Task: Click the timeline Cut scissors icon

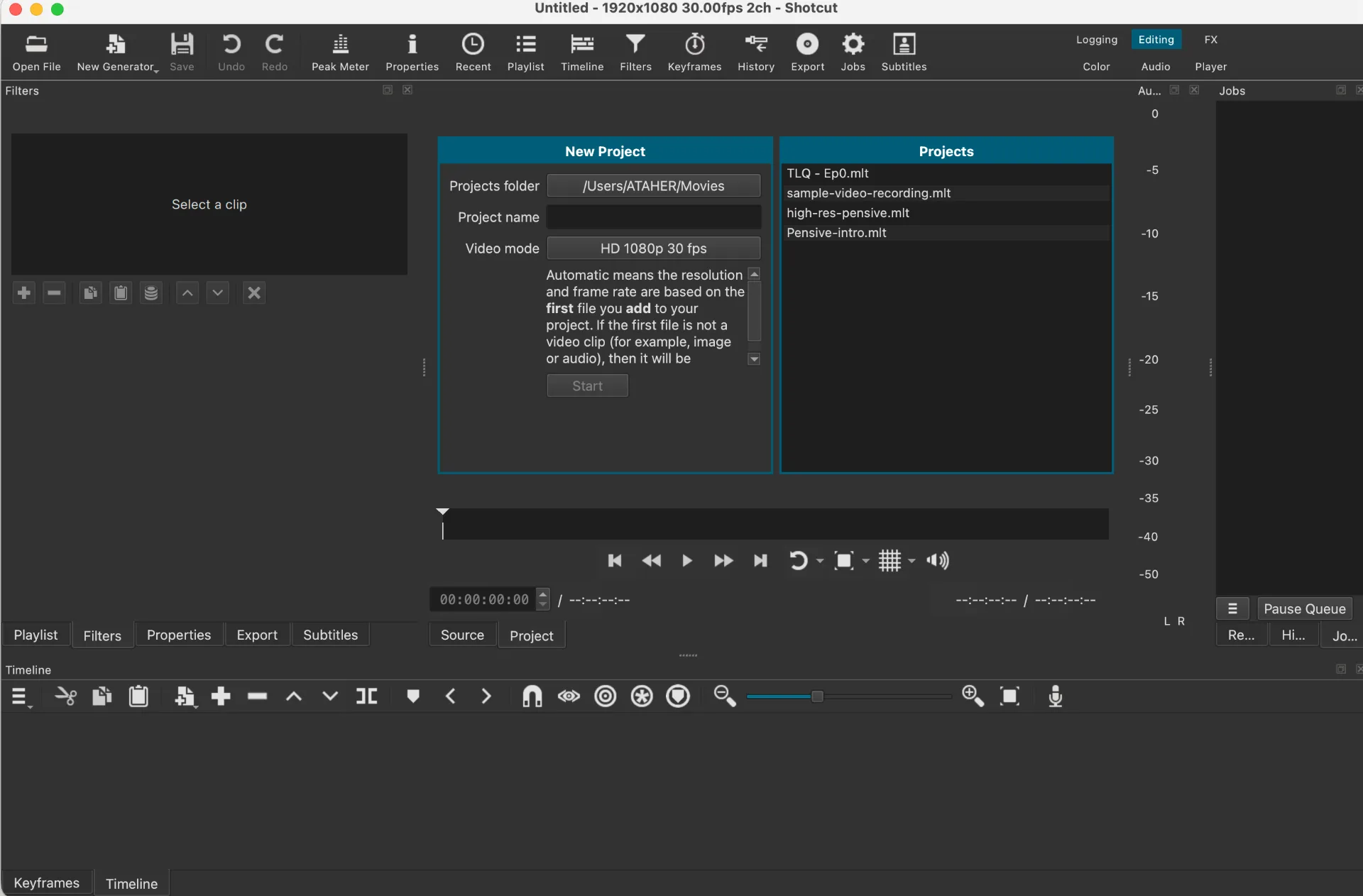Action: (x=65, y=696)
